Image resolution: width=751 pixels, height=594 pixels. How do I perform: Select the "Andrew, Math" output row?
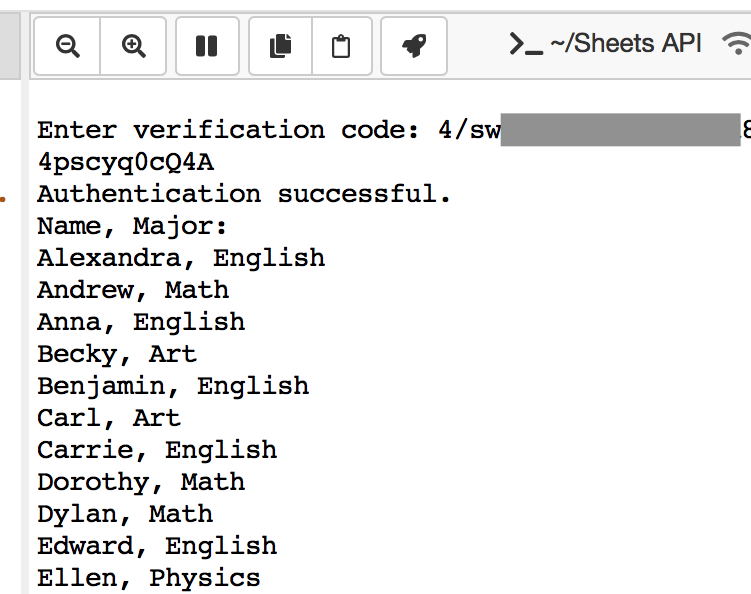pos(133,290)
